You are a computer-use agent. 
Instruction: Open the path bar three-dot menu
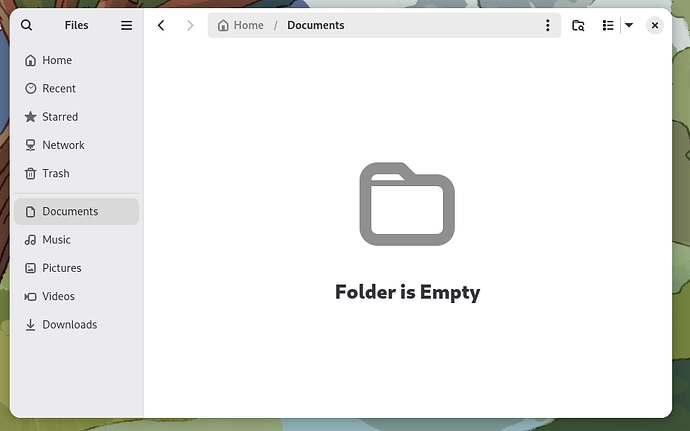click(x=547, y=25)
